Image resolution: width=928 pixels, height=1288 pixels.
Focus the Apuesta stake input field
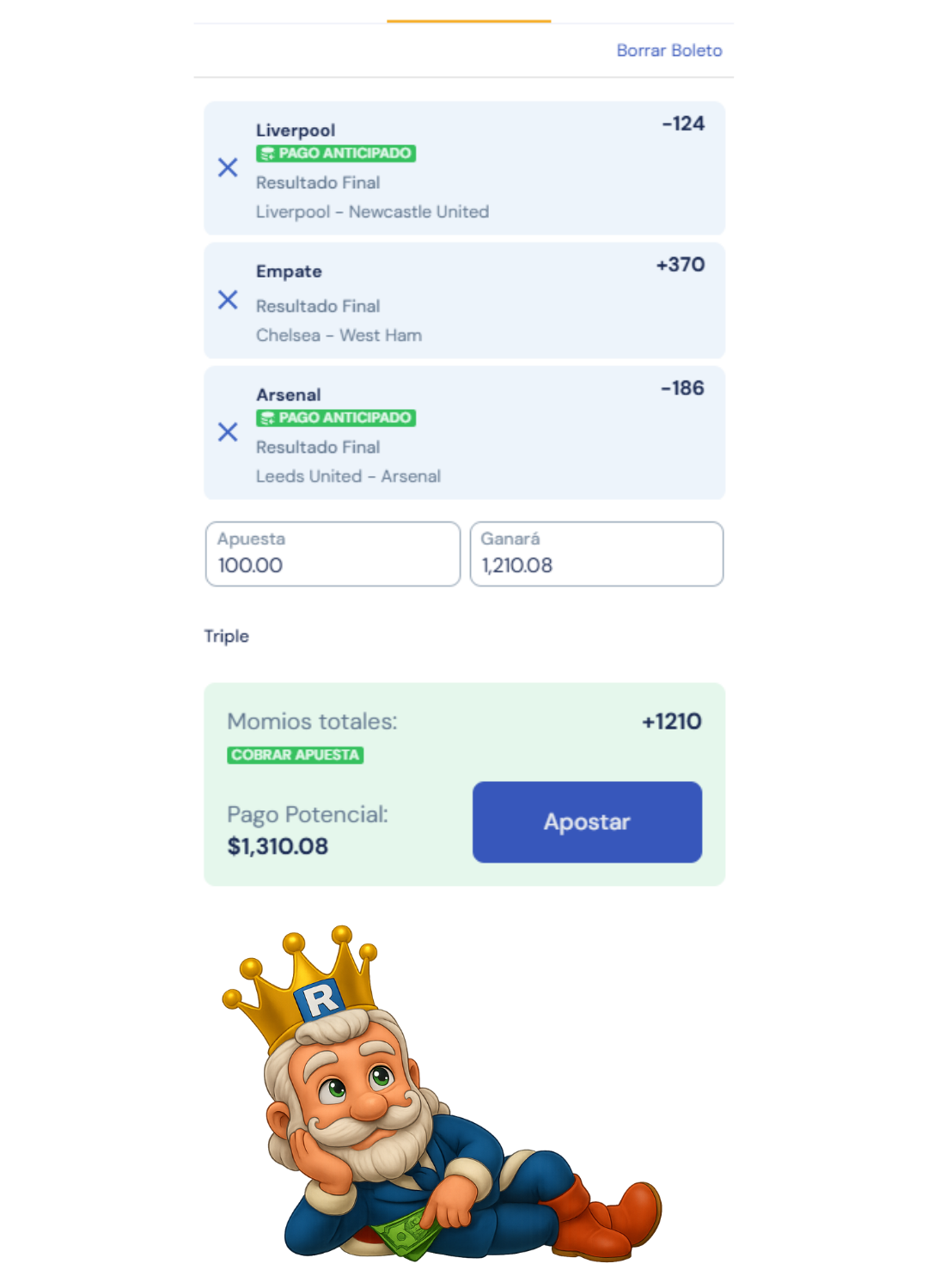click(333, 553)
